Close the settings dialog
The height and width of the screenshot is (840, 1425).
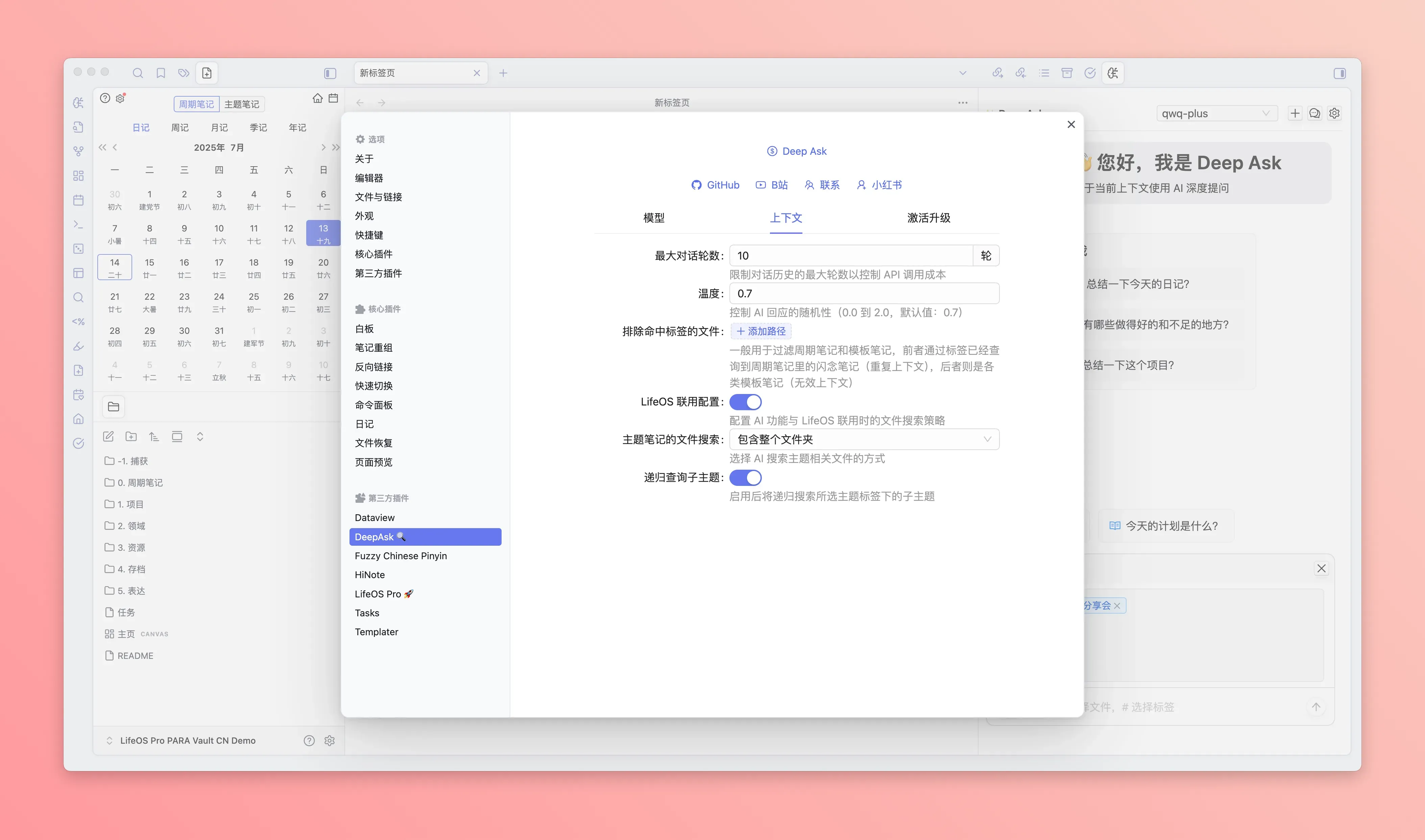pyautogui.click(x=1071, y=125)
